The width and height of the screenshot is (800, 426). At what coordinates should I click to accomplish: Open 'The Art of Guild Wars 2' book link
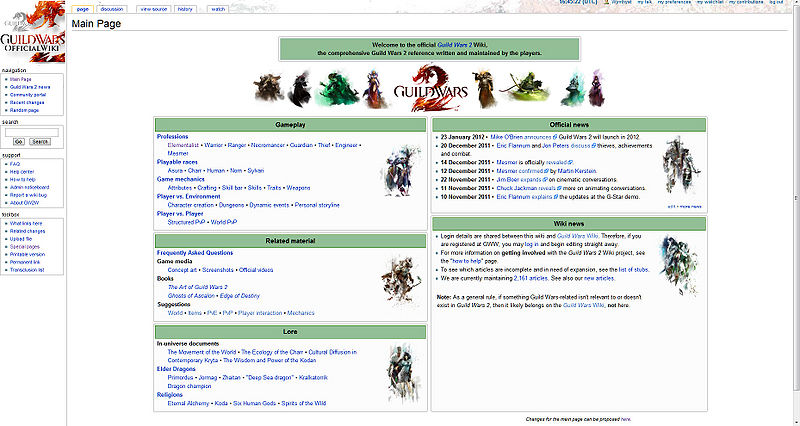[197, 287]
